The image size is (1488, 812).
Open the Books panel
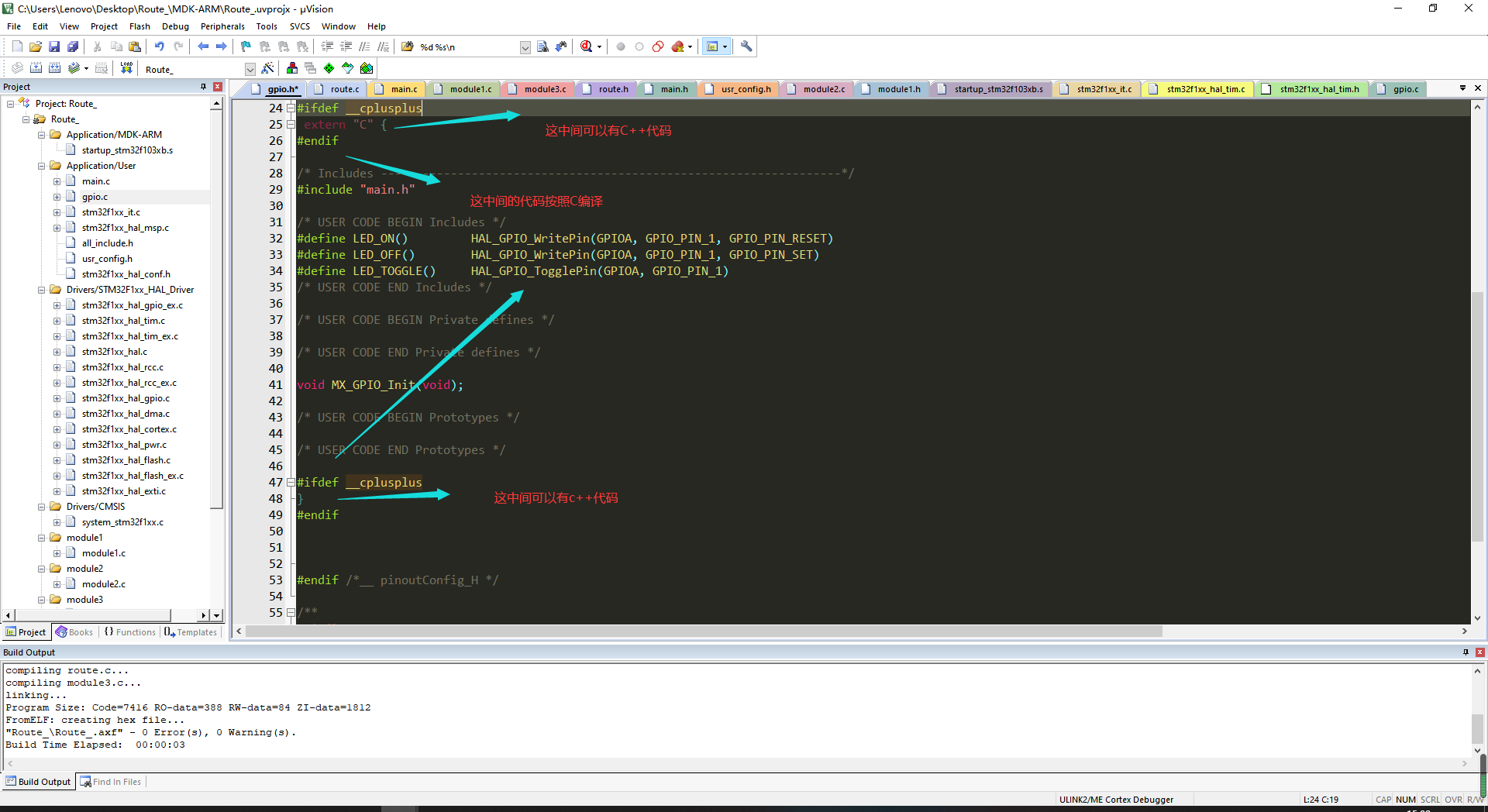coord(74,631)
